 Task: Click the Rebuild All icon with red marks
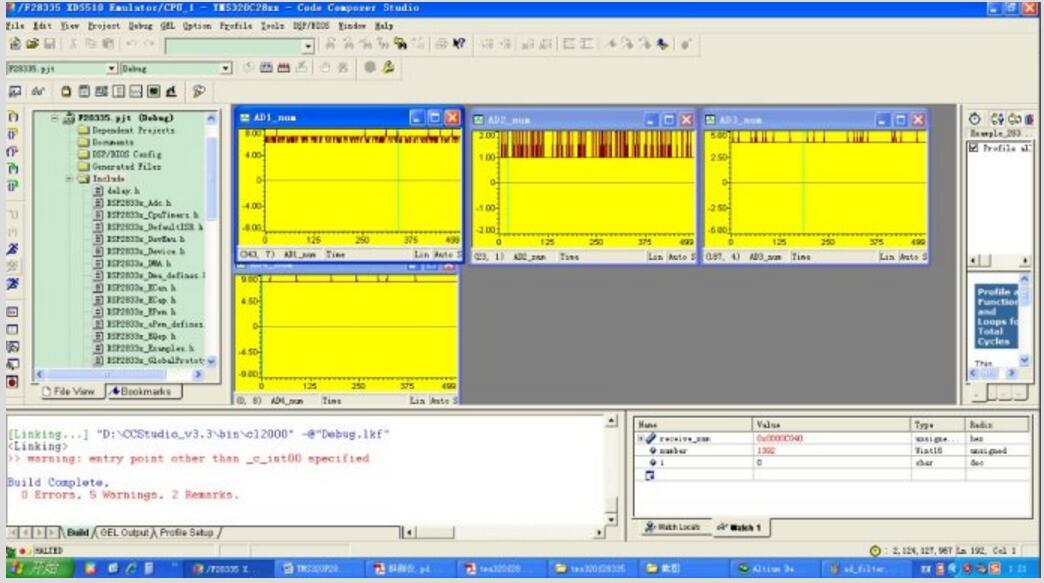point(284,67)
